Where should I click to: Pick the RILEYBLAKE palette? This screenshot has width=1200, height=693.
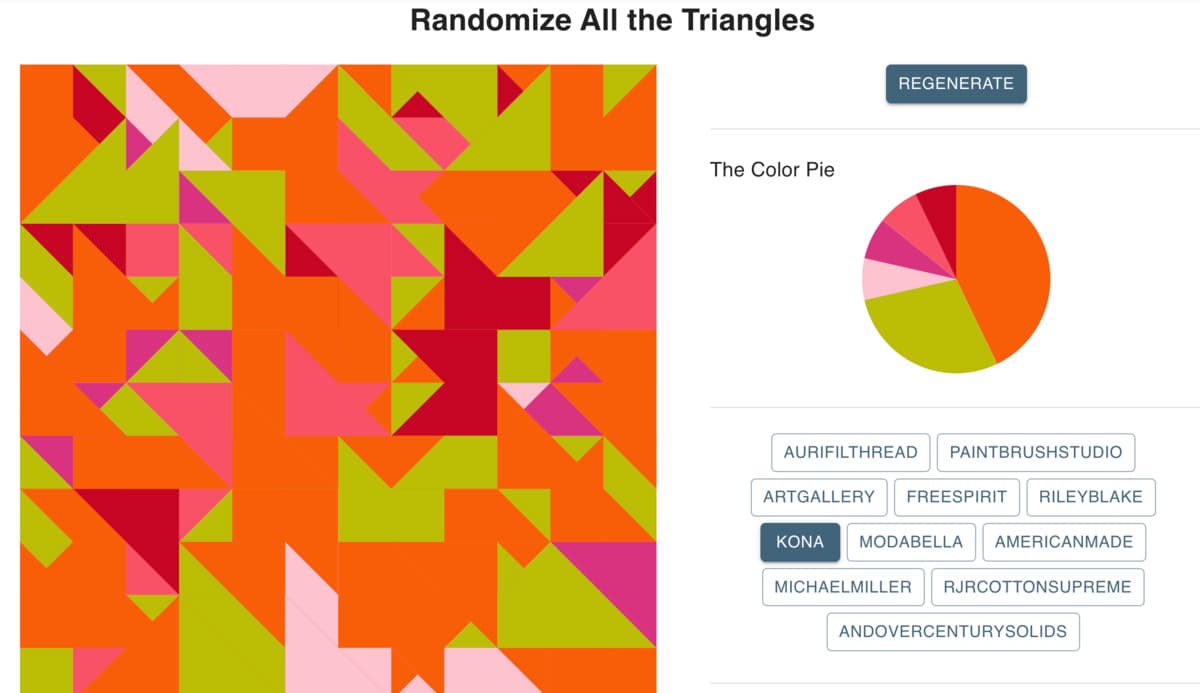point(1091,497)
